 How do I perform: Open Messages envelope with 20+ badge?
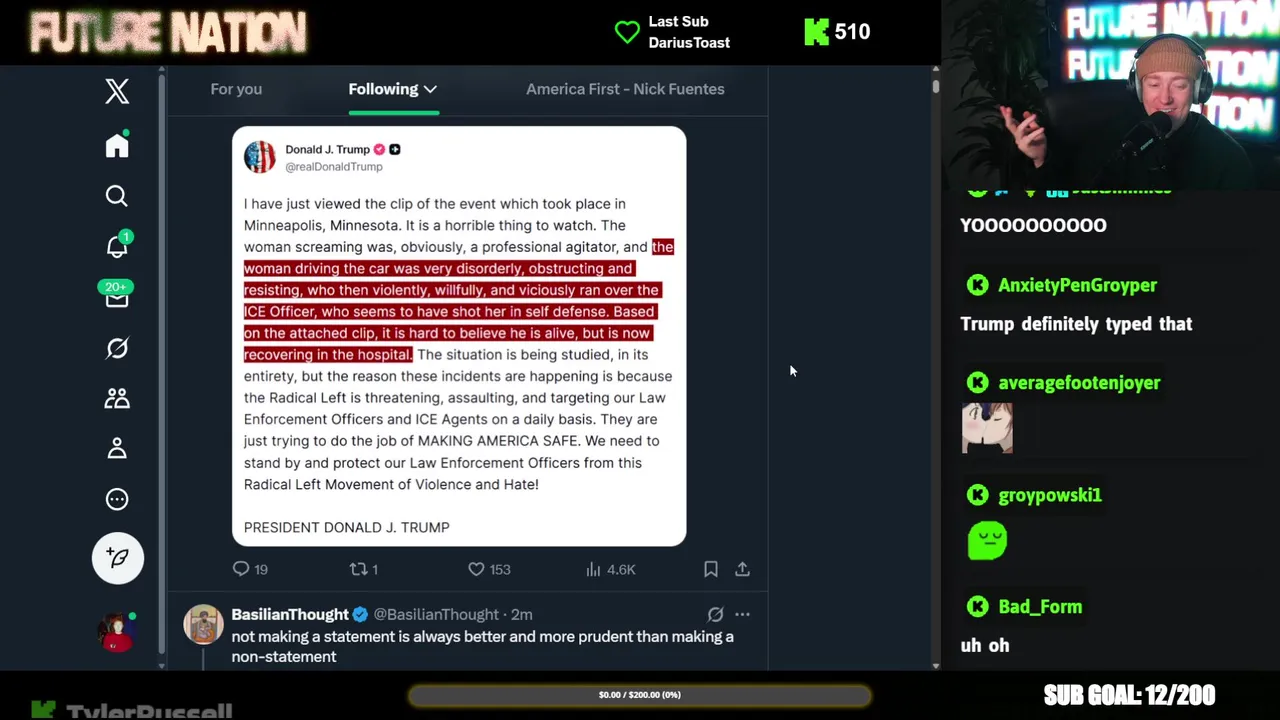coord(117,297)
